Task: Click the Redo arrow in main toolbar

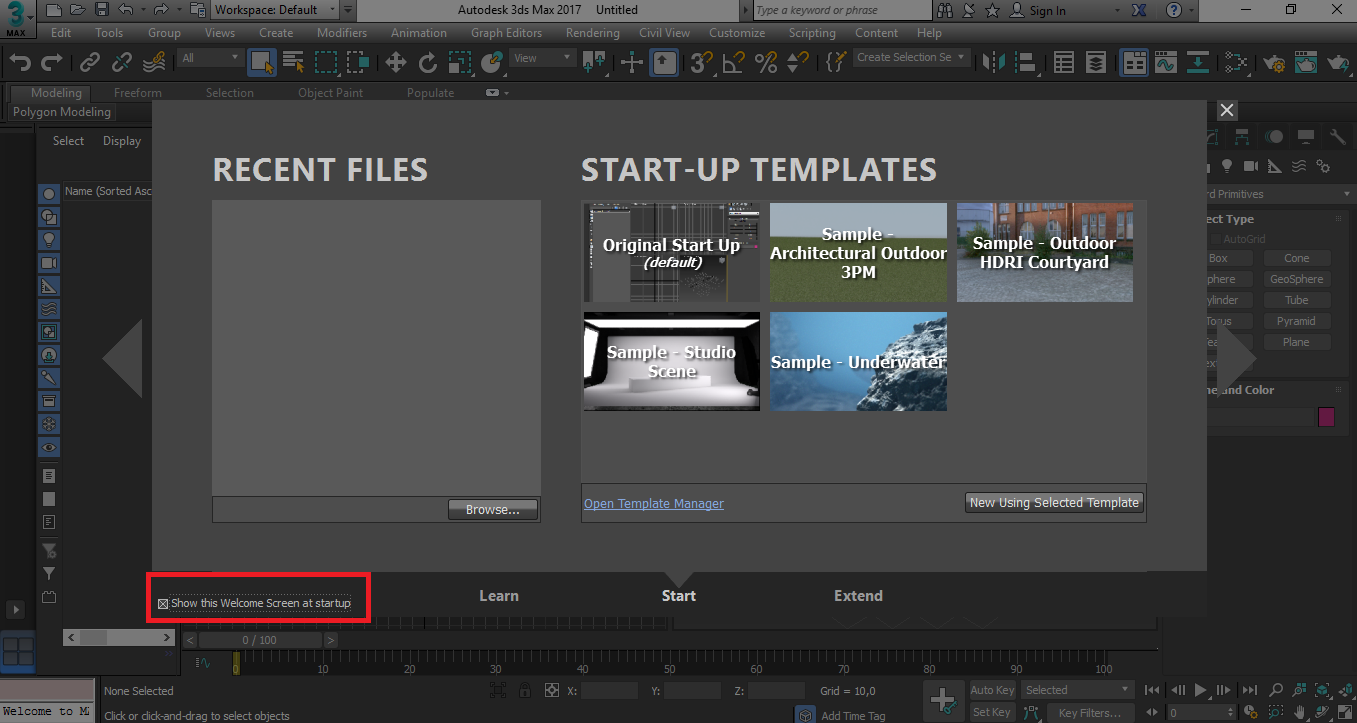Action: pos(52,62)
